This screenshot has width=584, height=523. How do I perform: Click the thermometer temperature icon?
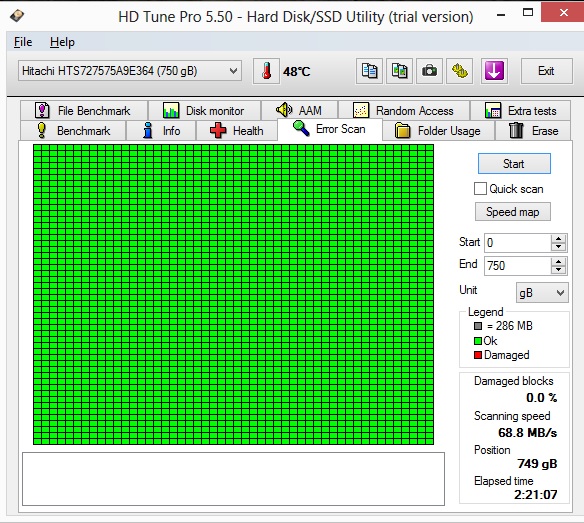coord(266,71)
